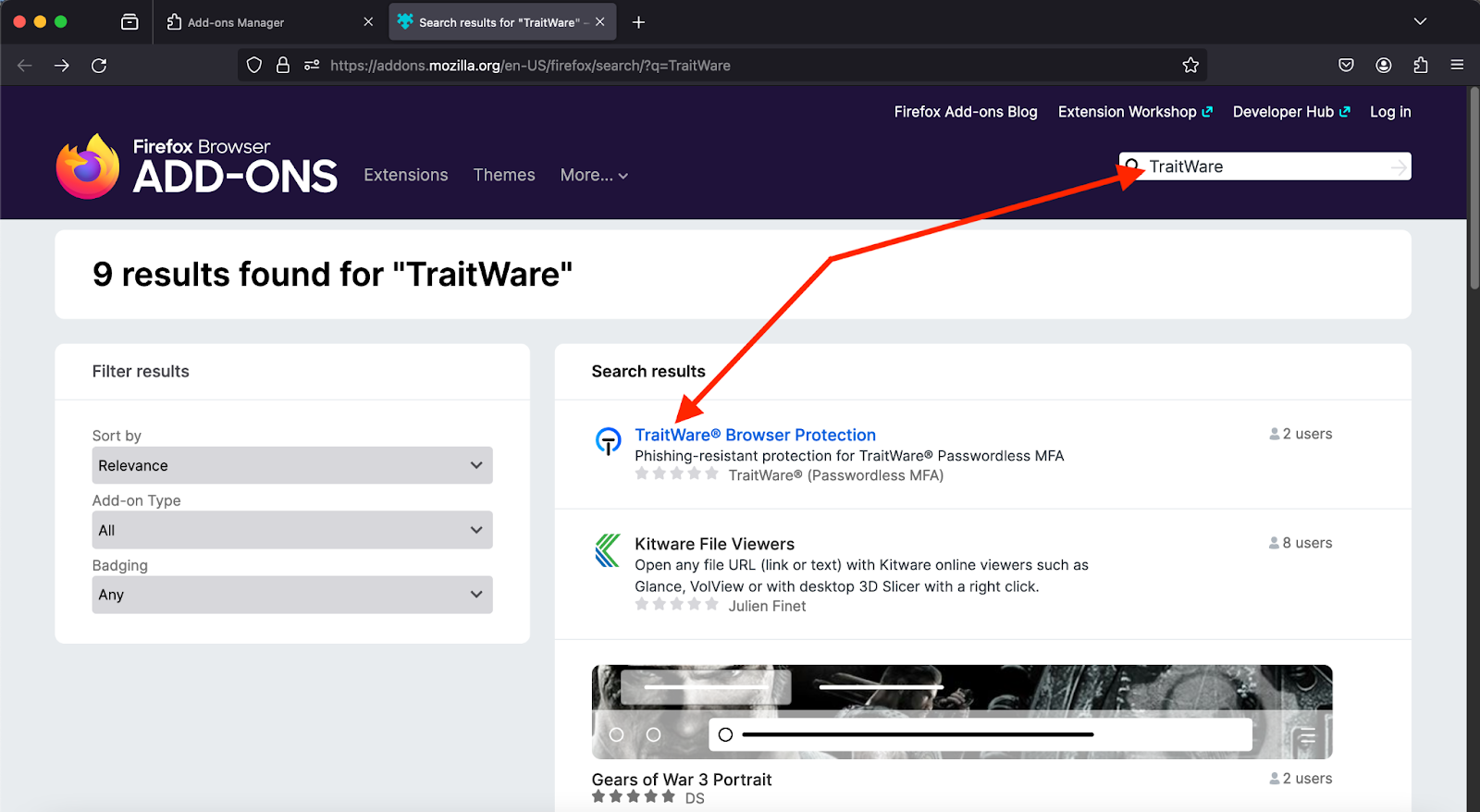The height and width of the screenshot is (812, 1480).
Task: Click the TraitWare® (Passwordless MFA) author text
Action: point(836,475)
